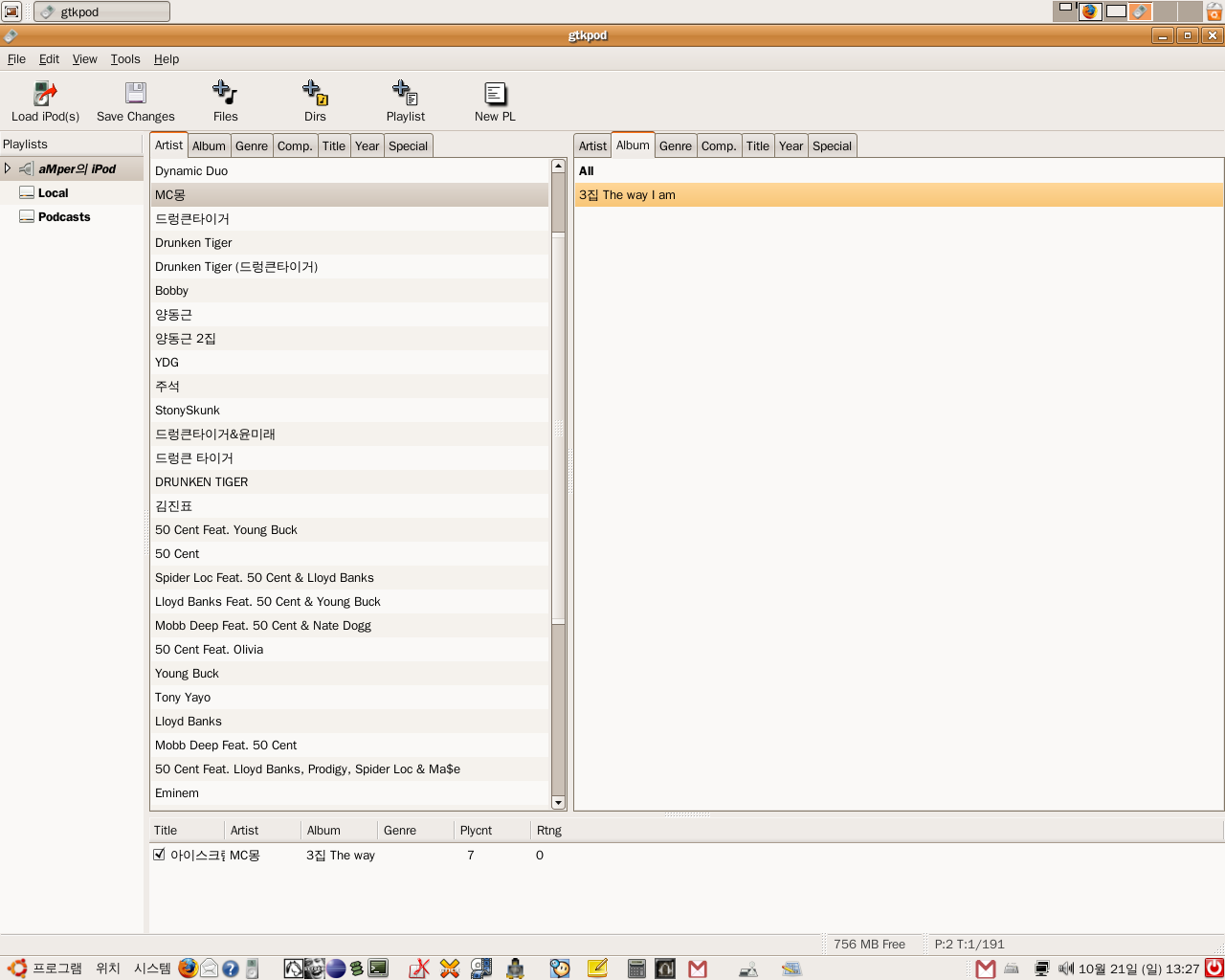Open the mail envelope launcher in bottom panel

tap(210, 969)
